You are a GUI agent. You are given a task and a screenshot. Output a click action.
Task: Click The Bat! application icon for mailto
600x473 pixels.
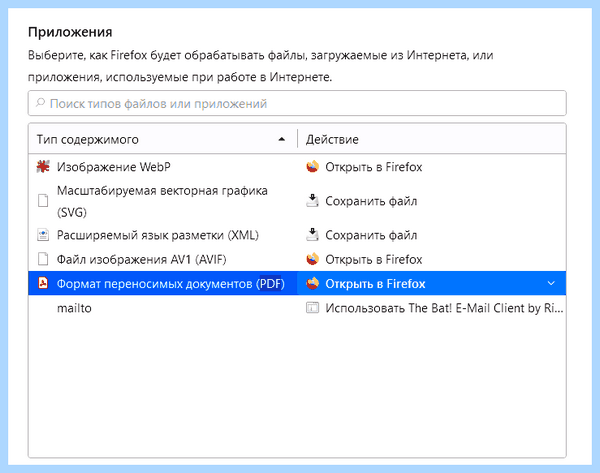(312, 308)
